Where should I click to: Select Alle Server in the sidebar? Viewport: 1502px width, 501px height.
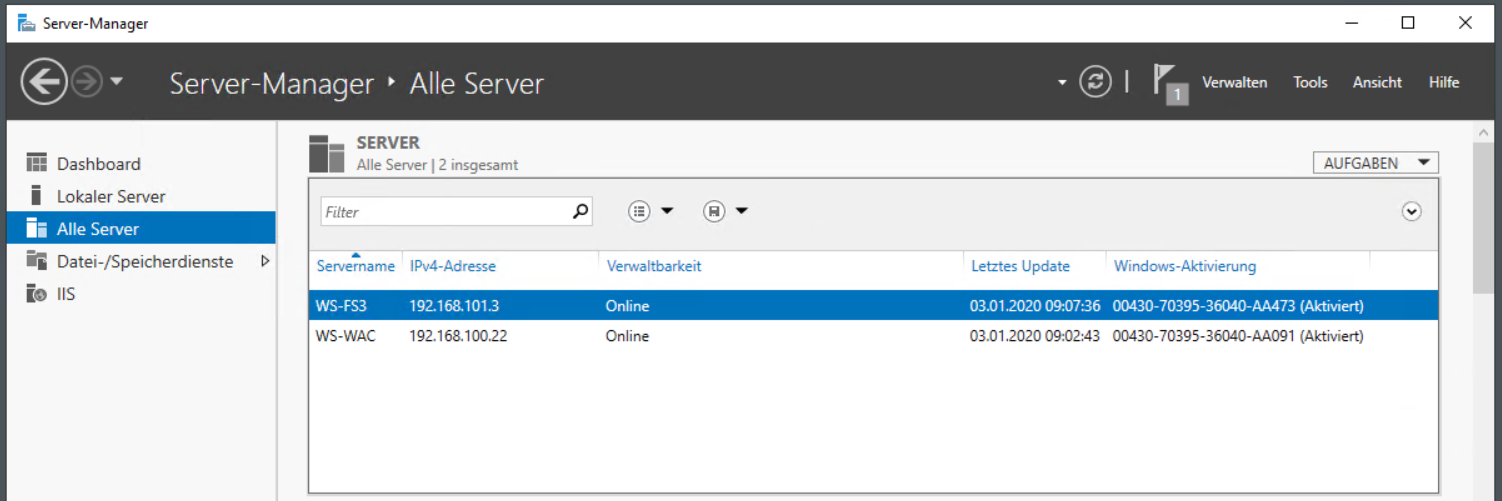tap(141, 228)
